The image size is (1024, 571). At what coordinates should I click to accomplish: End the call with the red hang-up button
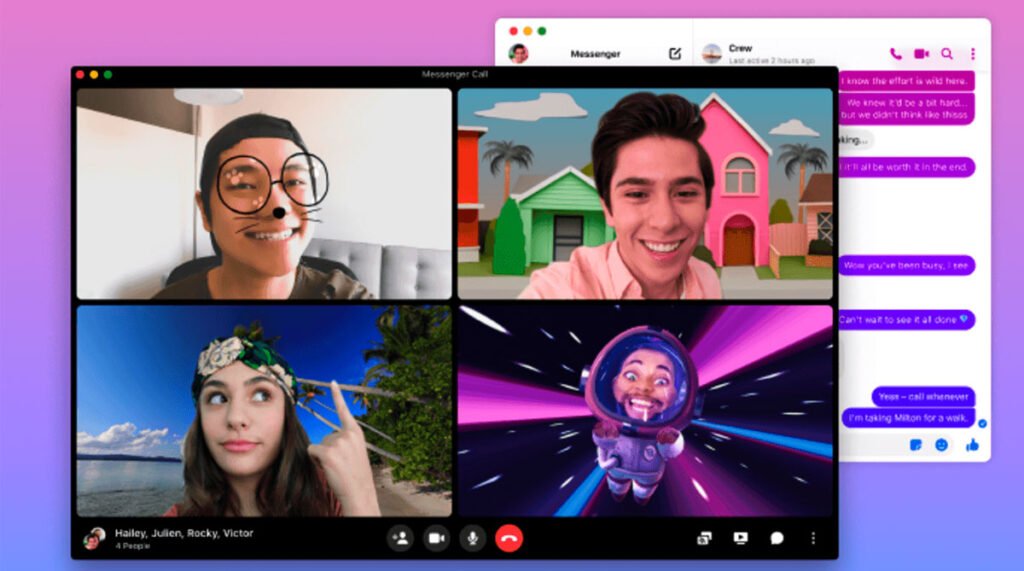click(x=509, y=538)
